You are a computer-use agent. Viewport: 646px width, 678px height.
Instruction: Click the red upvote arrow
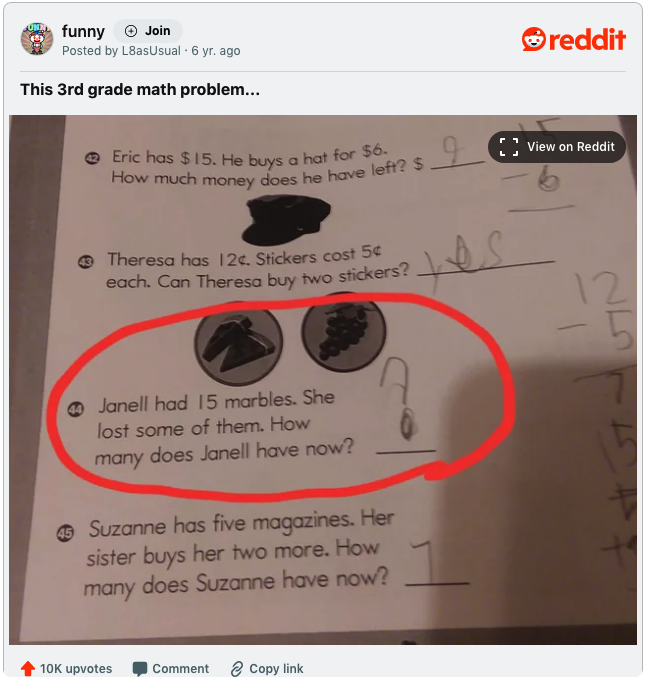[28, 668]
